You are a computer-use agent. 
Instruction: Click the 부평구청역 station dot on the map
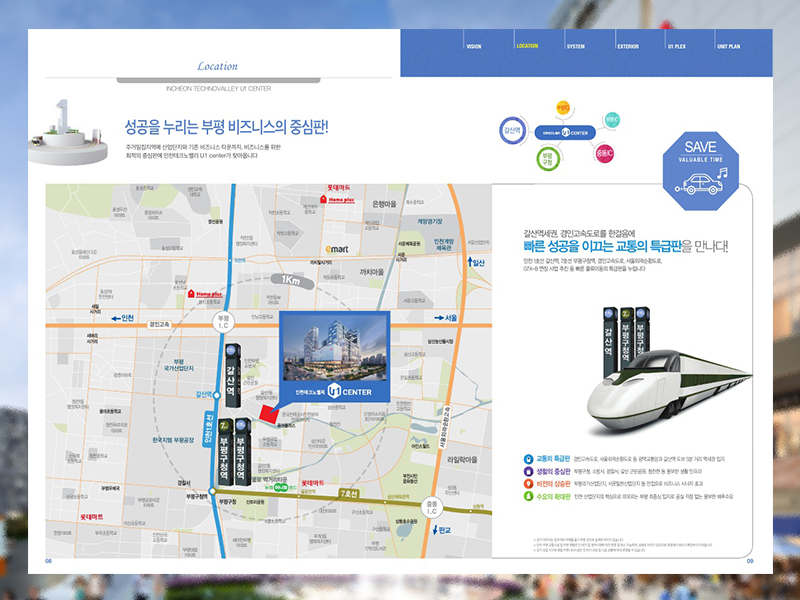point(213,491)
